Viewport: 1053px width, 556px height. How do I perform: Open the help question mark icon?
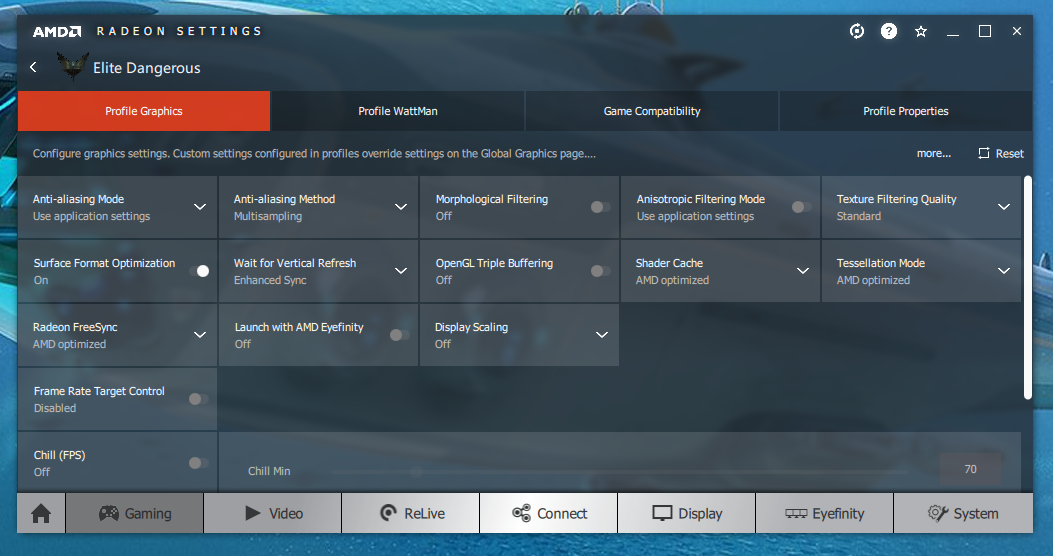888,31
